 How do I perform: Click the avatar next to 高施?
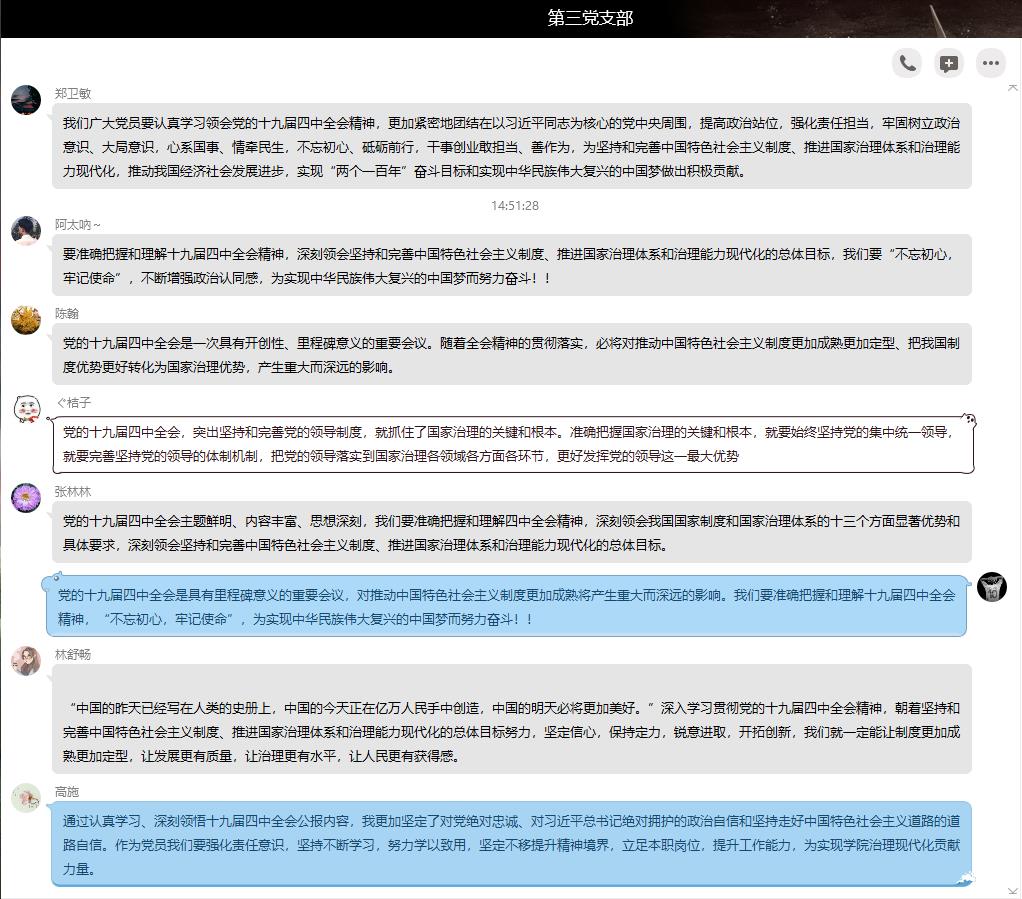click(x=26, y=797)
